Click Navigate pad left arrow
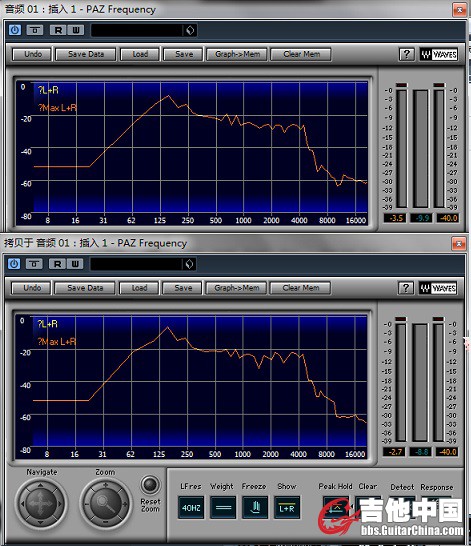 tap(22, 504)
